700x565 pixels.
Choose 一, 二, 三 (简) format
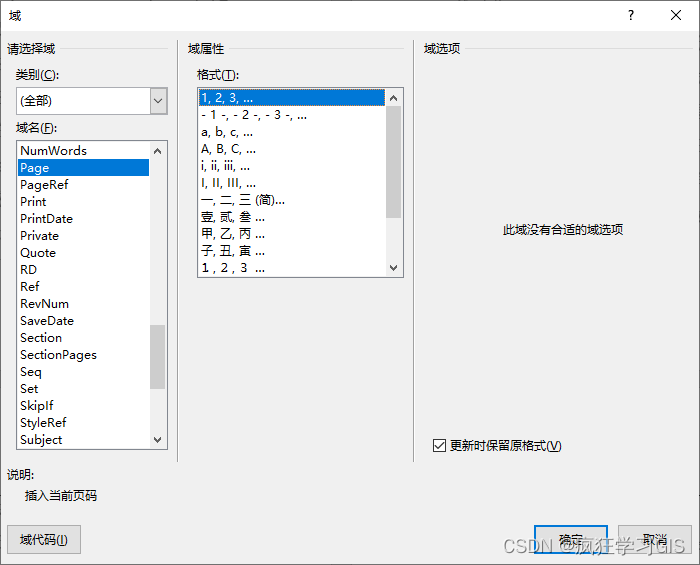click(292, 200)
